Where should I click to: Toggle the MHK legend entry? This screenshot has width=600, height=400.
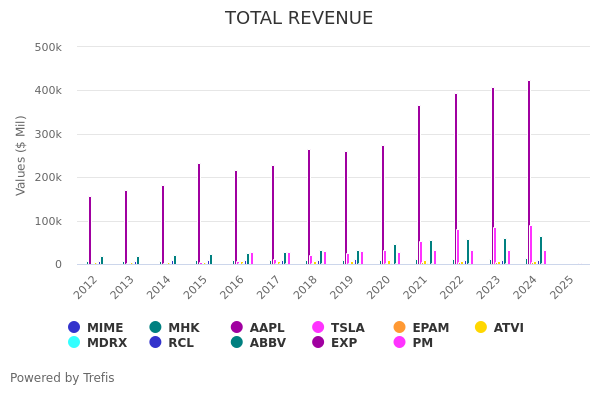(176, 328)
